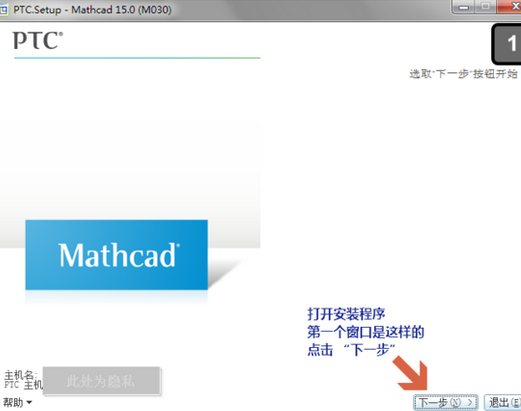Image resolution: width=521 pixels, height=411 pixels.
Task: Close the Mathcad setup window
Action: pos(510,7)
